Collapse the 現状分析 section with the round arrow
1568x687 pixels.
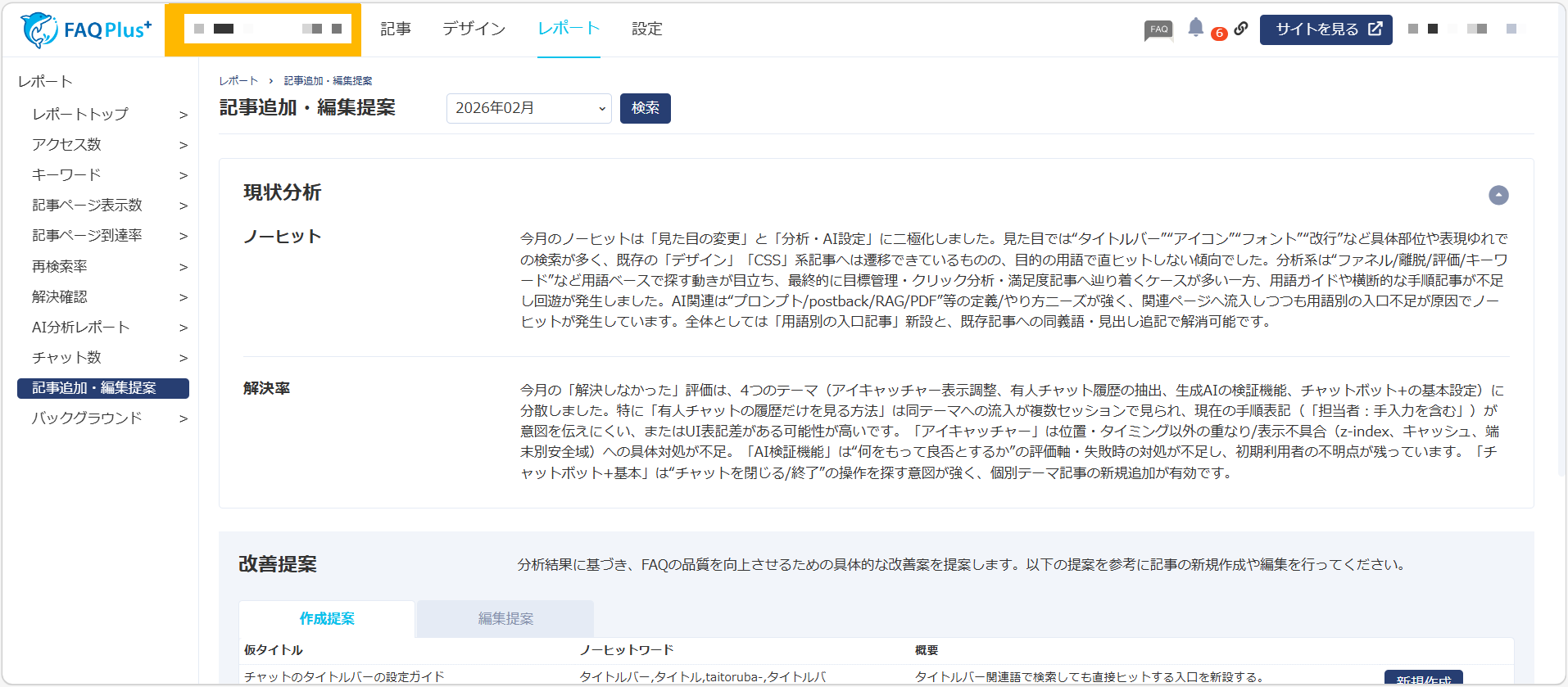click(x=1498, y=195)
